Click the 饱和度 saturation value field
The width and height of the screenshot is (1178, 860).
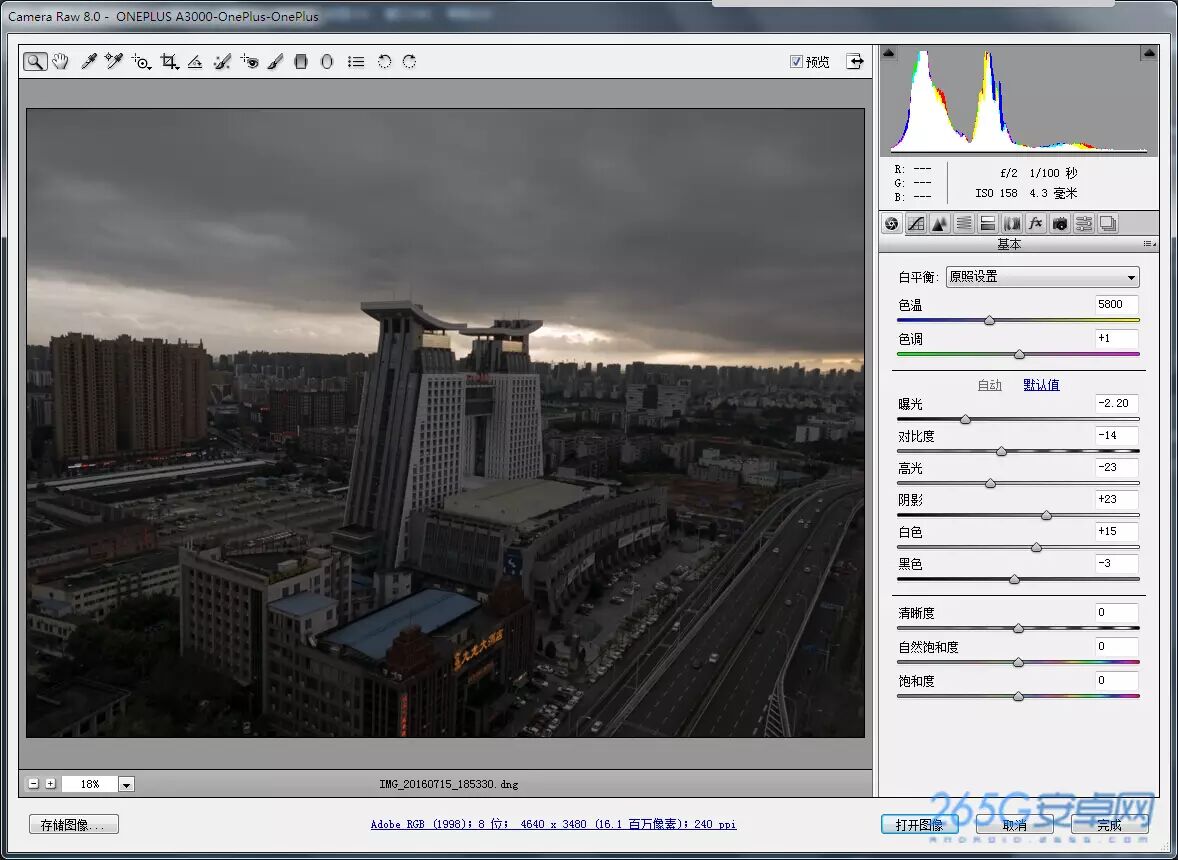[x=1116, y=680]
